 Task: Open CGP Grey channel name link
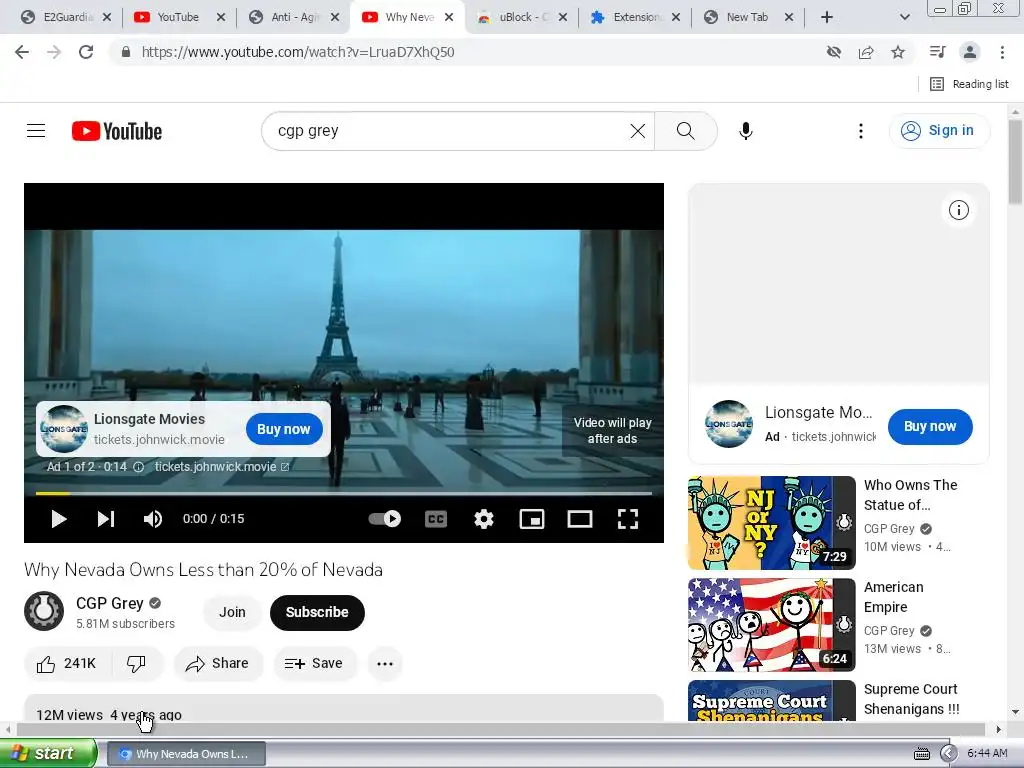pos(110,603)
